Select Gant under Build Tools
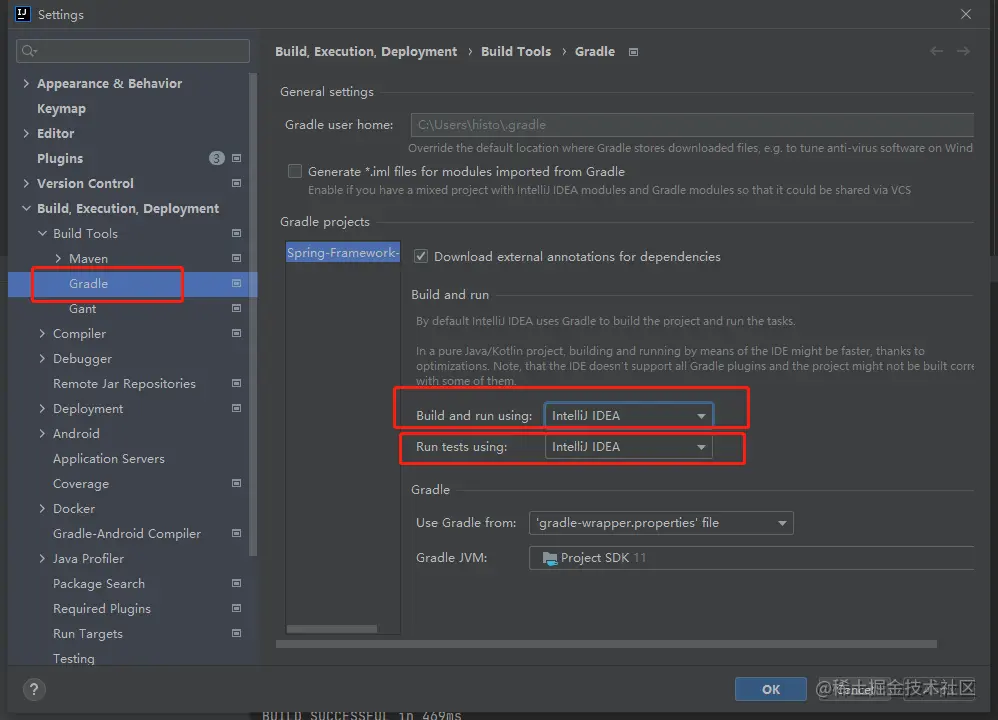This screenshot has height=720, width=998. click(83, 309)
